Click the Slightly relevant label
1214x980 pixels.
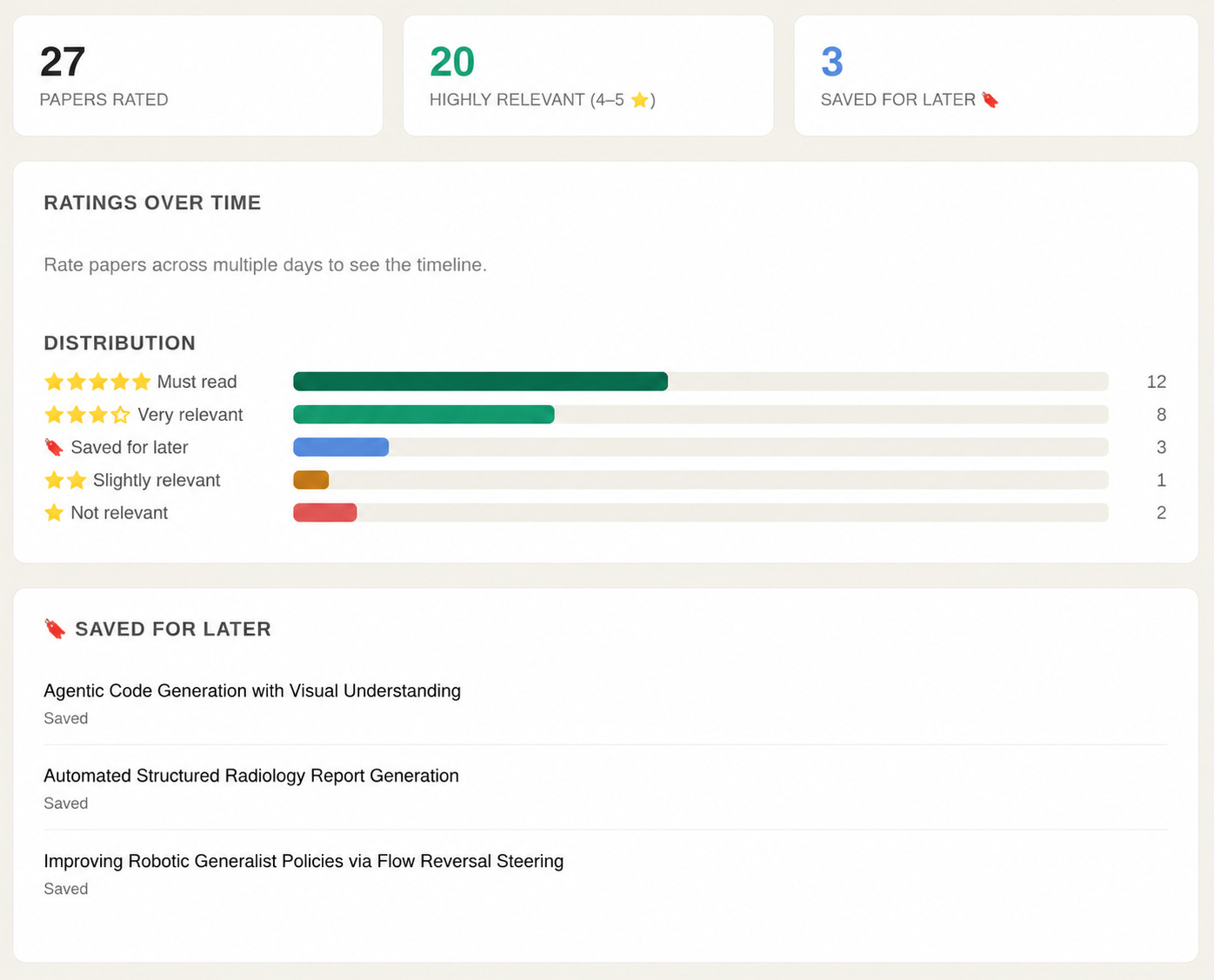(x=157, y=480)
